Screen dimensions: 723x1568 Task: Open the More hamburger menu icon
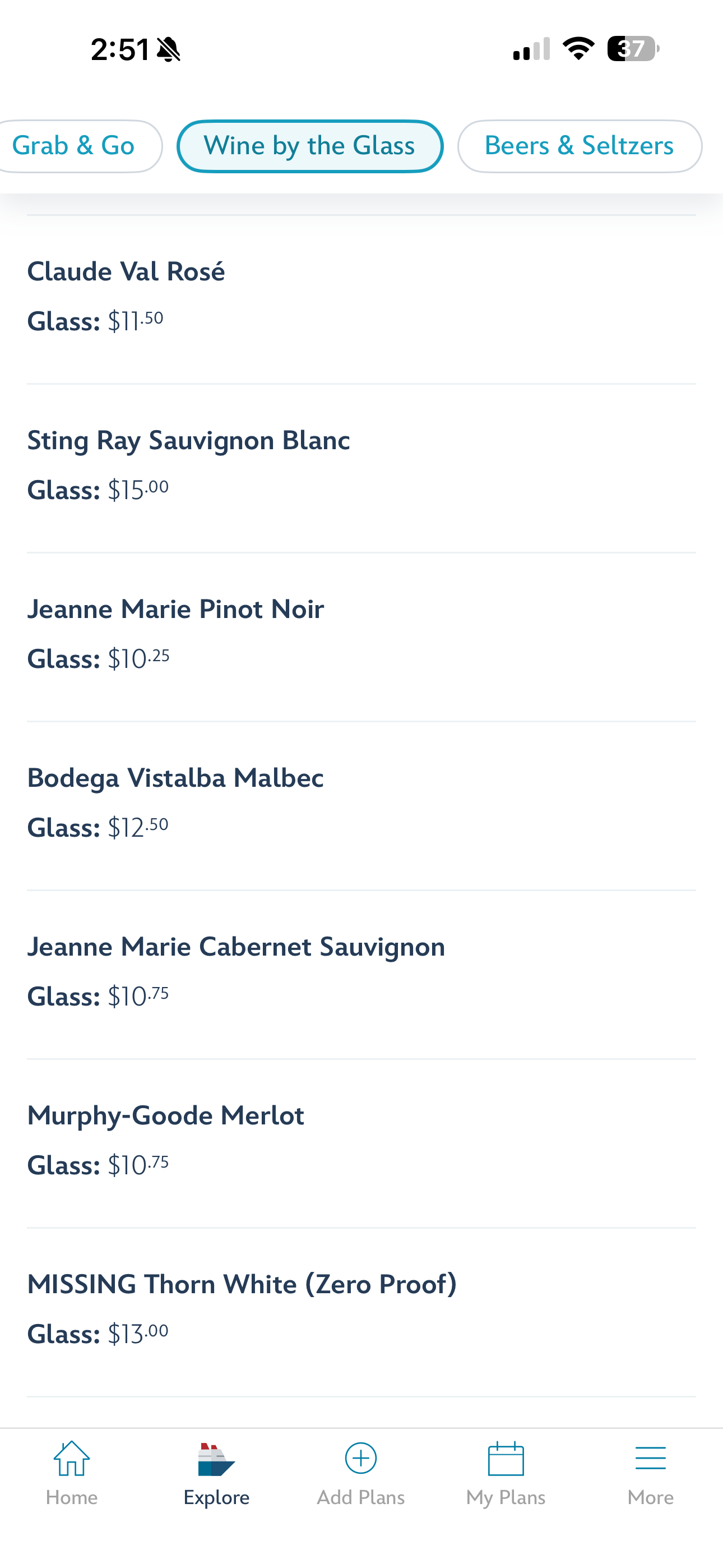651,1459
